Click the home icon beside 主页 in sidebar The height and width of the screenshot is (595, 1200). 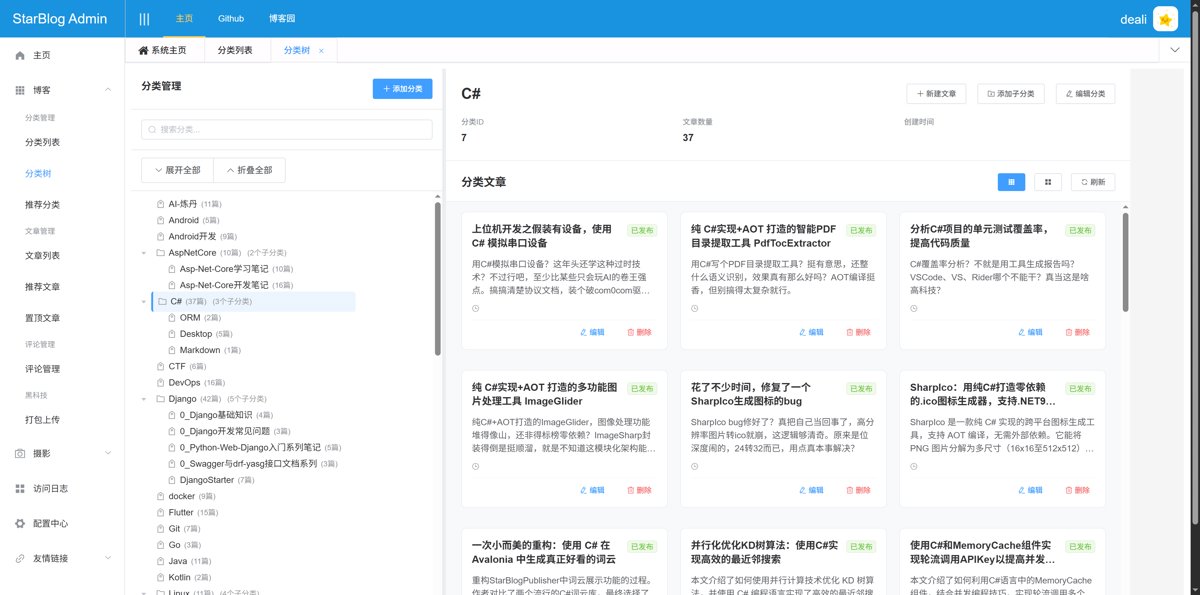[x=20, y=56]
